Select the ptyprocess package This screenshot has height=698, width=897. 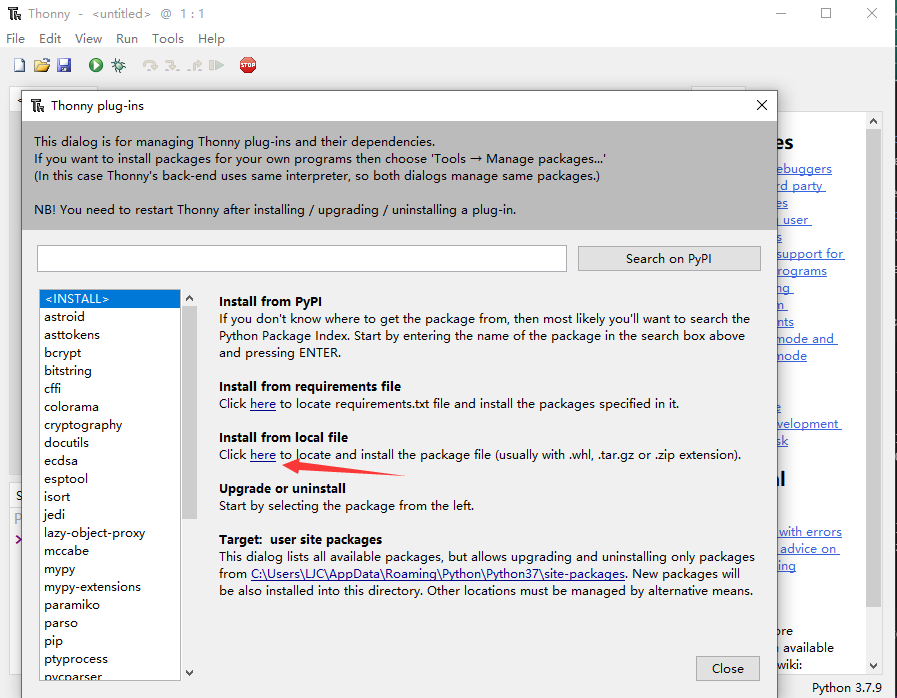[110, 659]
